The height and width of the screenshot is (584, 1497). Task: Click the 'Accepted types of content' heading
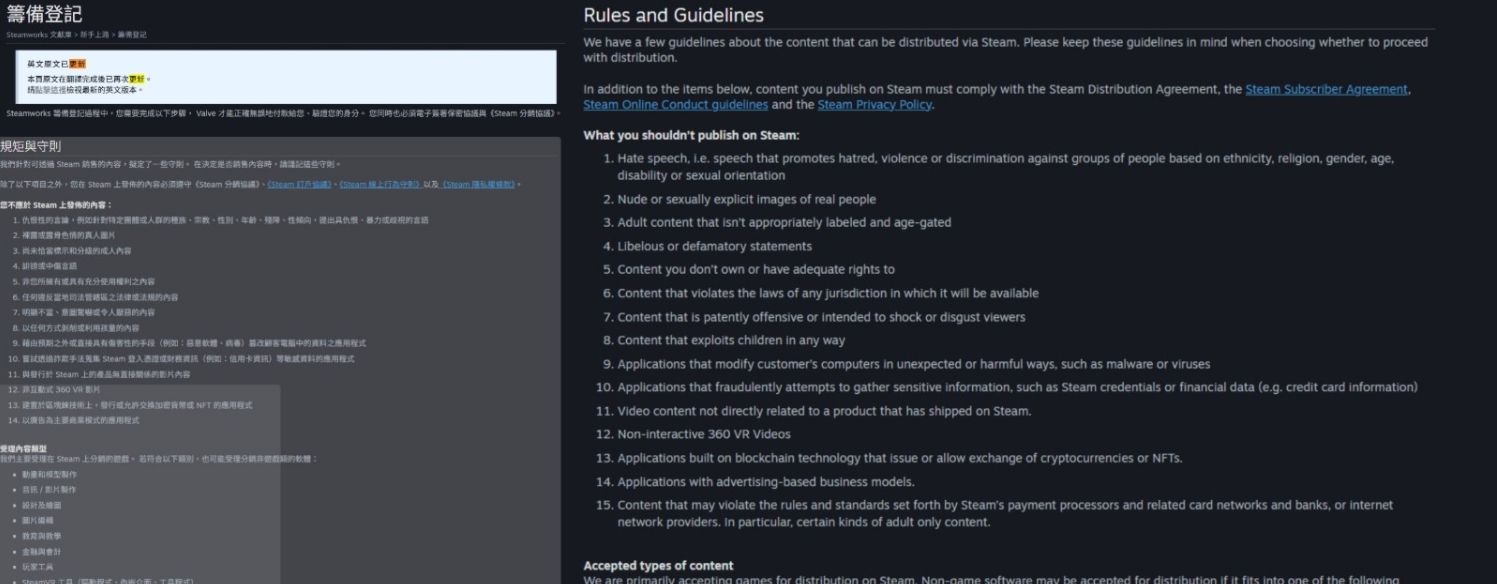tap(658, 566)
